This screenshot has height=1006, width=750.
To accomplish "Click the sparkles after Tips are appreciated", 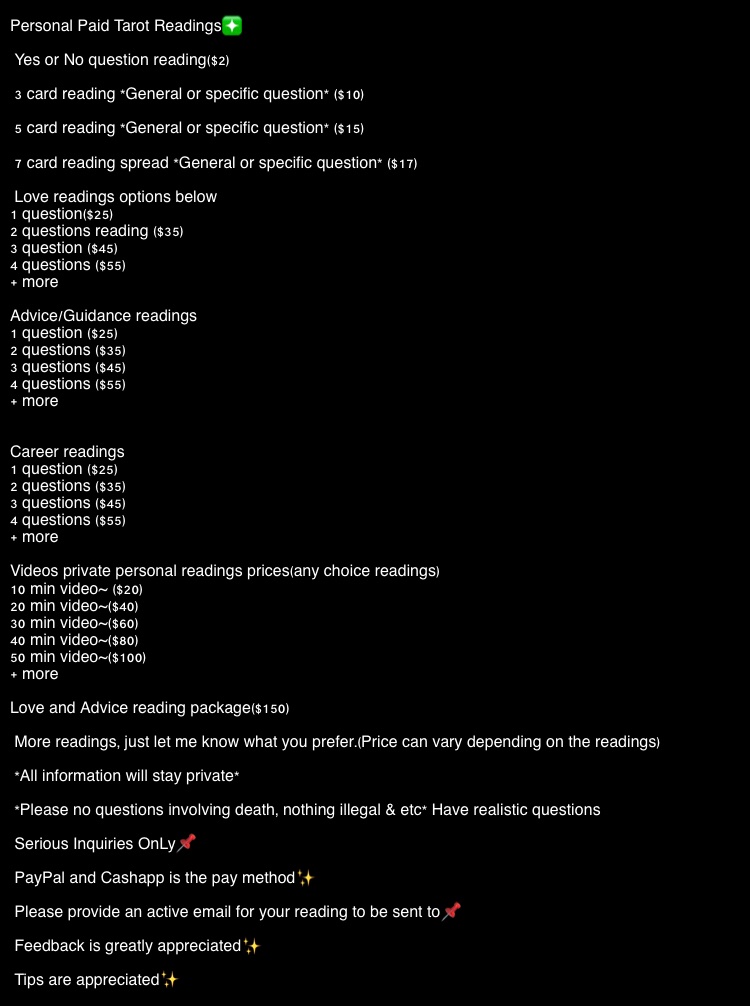I will [x=169, y=979].
